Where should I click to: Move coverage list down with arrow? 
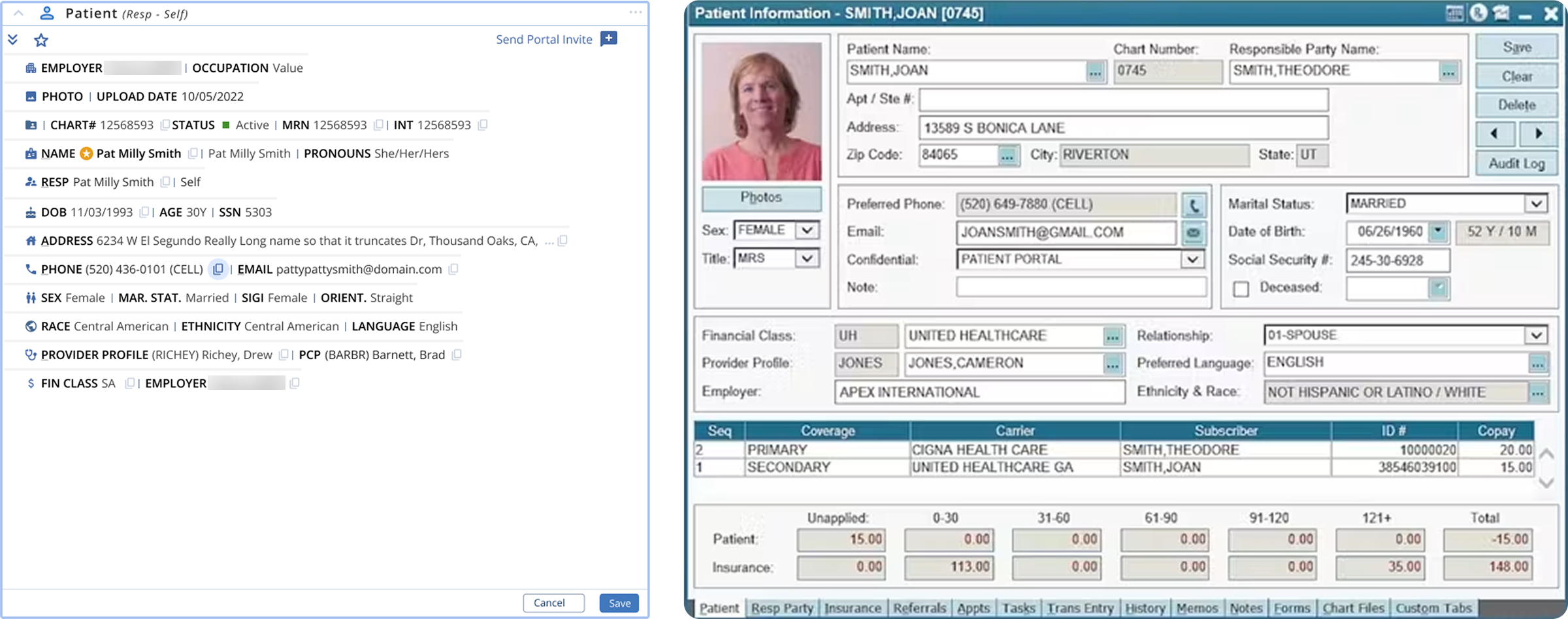click(x=1546, y=483)
